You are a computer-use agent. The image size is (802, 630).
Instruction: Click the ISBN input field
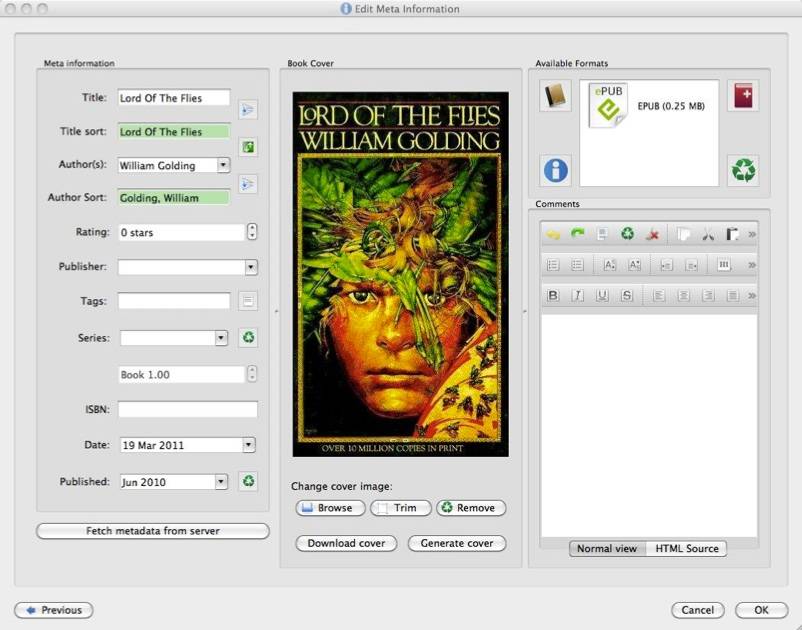tap(187, 409)
